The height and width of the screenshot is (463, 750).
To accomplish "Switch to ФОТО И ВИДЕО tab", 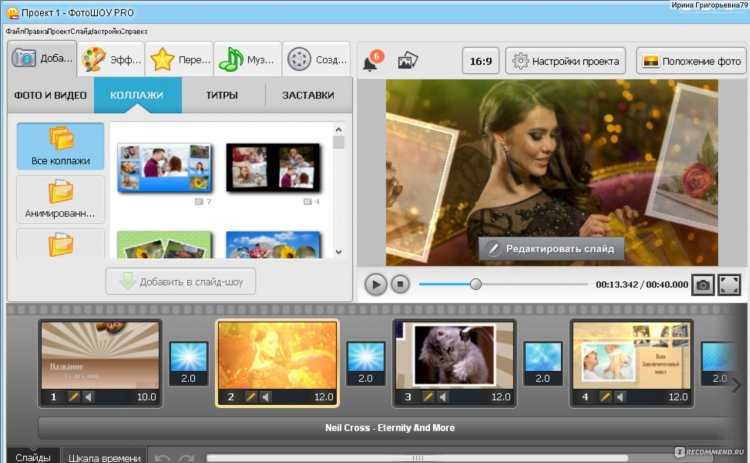I will (x=50, y=95).
